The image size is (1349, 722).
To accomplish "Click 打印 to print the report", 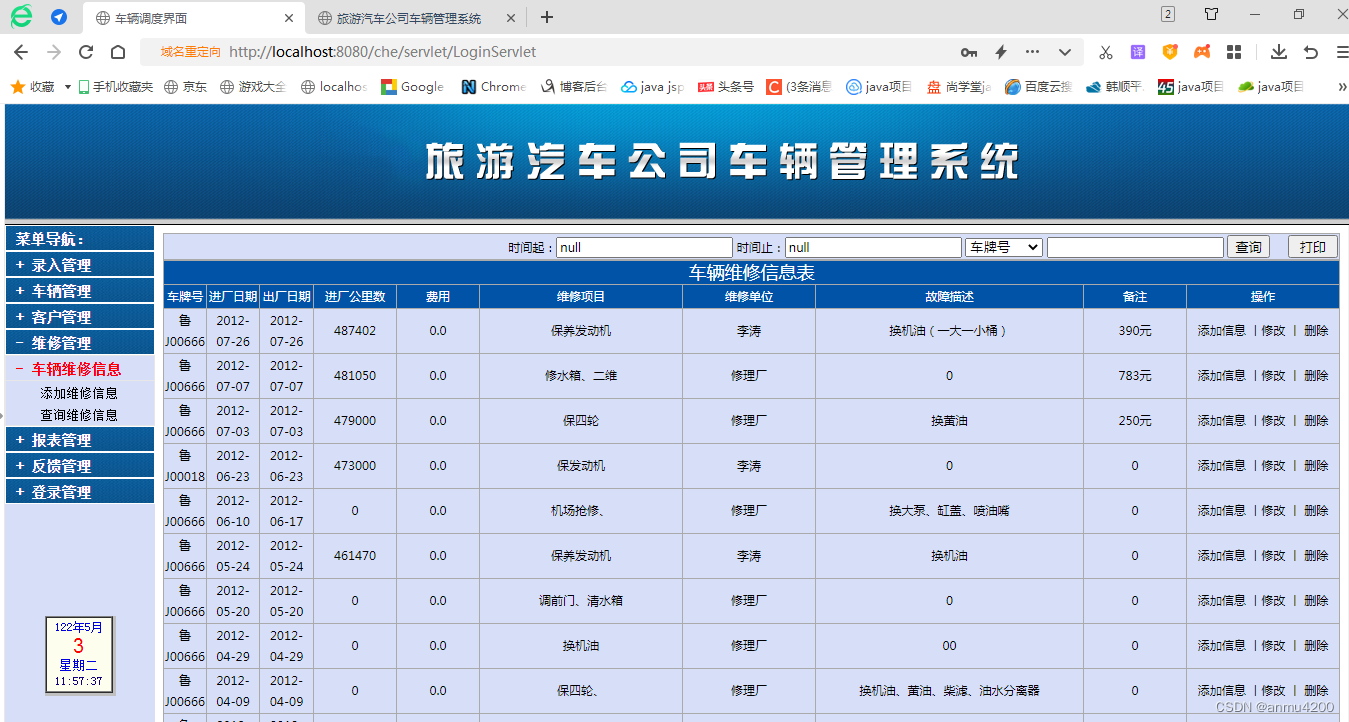I will (1311, 246).
